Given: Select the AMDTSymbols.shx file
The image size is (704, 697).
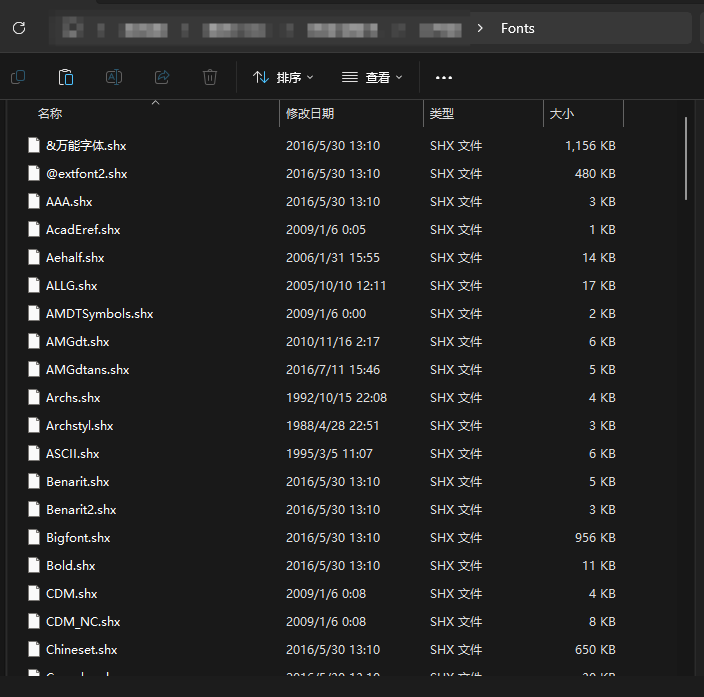Looking at the screenshot, I should 99,313.
